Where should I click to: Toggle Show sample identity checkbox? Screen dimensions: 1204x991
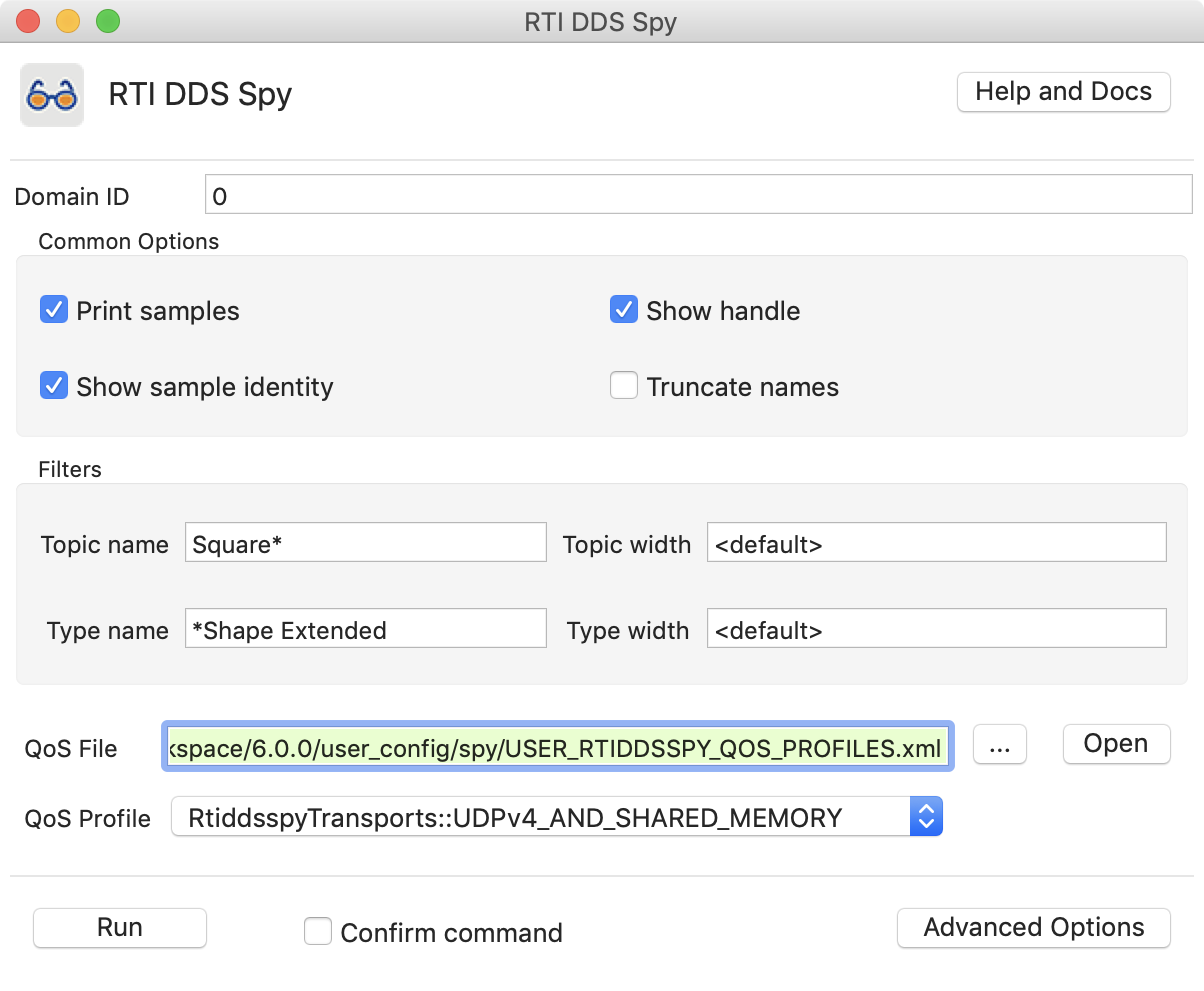(53, 386)
